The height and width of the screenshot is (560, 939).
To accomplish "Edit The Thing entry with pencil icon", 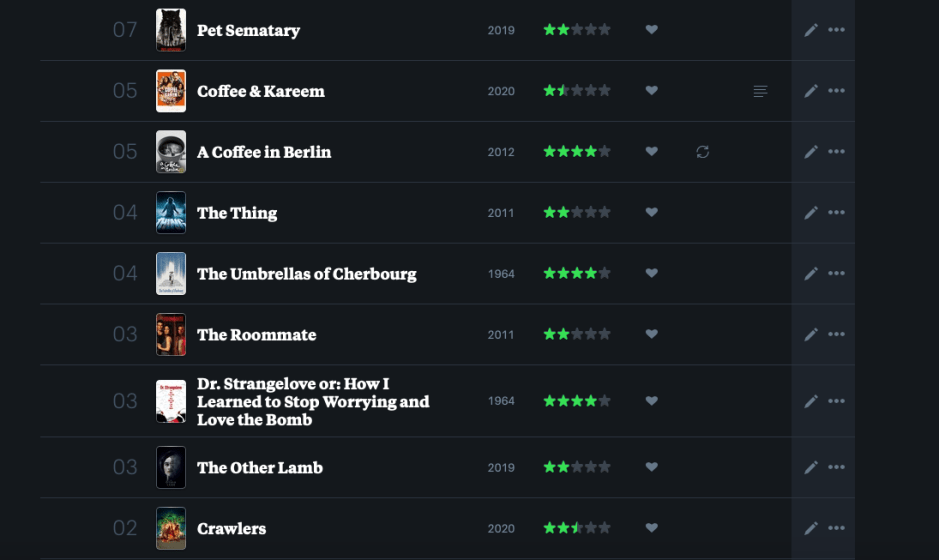I will [811, 213].
